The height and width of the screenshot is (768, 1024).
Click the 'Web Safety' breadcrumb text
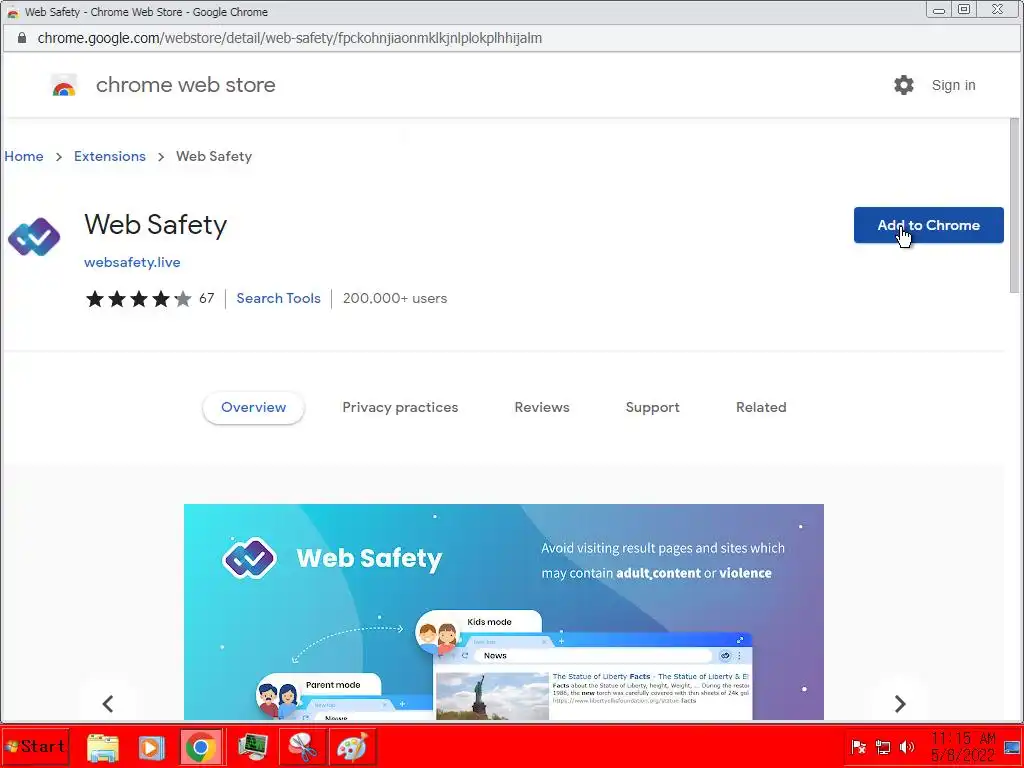click(x=214, y=157)
